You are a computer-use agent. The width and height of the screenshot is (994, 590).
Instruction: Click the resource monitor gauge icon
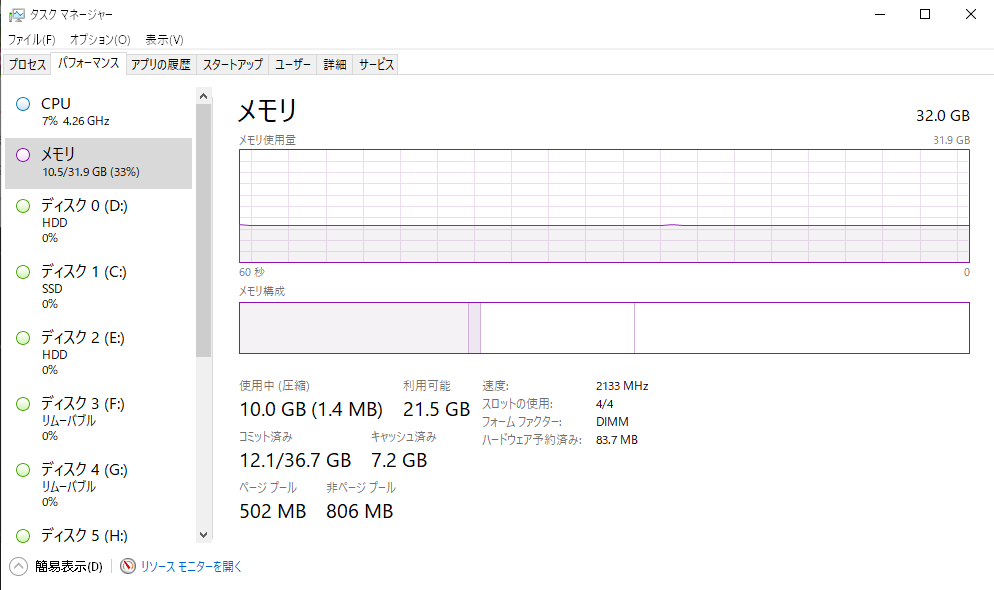[127, 566]
